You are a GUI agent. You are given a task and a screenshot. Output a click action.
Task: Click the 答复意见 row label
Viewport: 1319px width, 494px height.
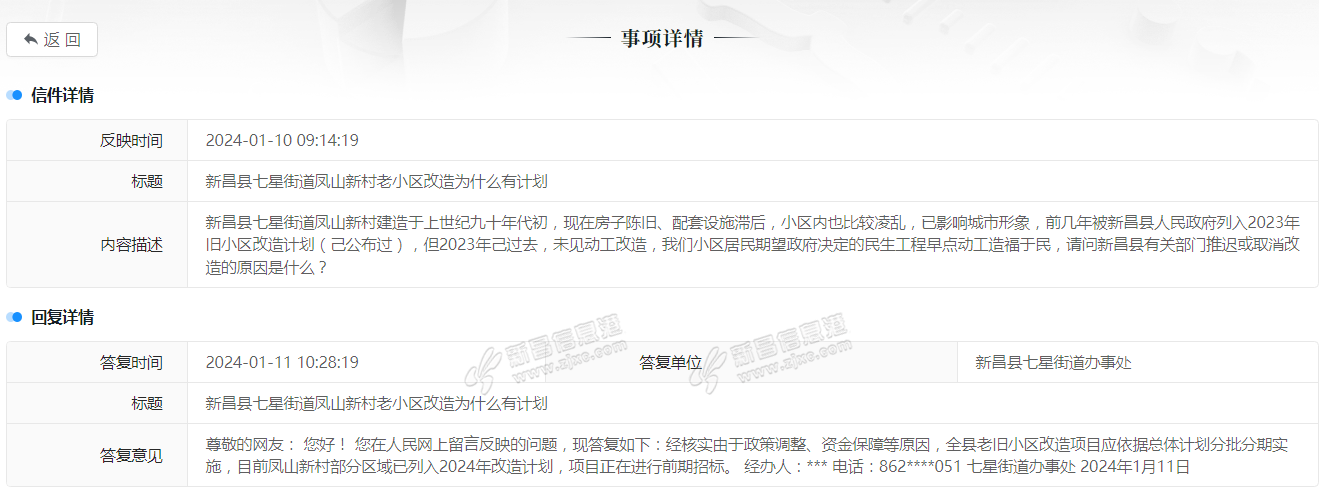click(x=130, y=456)
